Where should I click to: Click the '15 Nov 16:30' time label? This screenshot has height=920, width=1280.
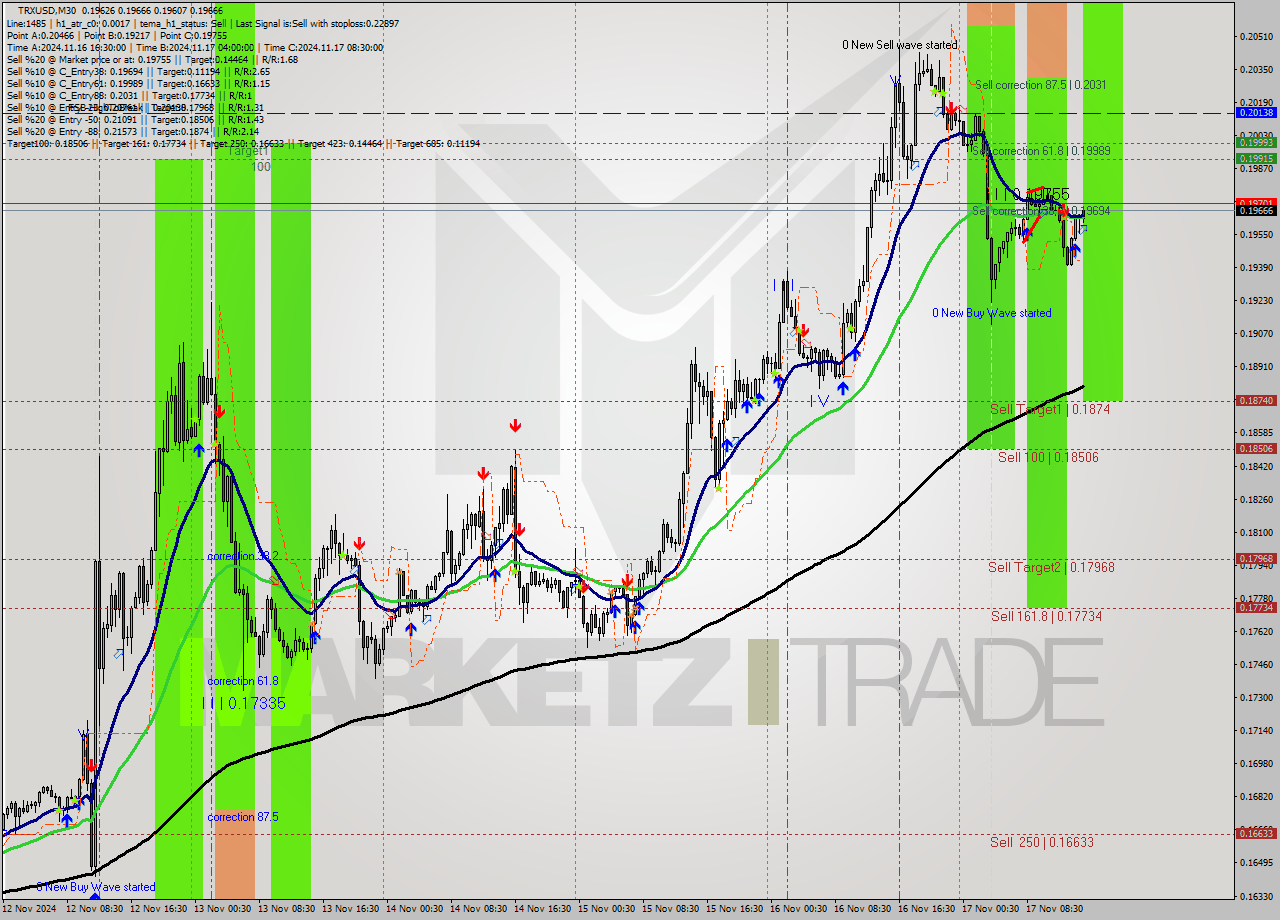[734, 909]
